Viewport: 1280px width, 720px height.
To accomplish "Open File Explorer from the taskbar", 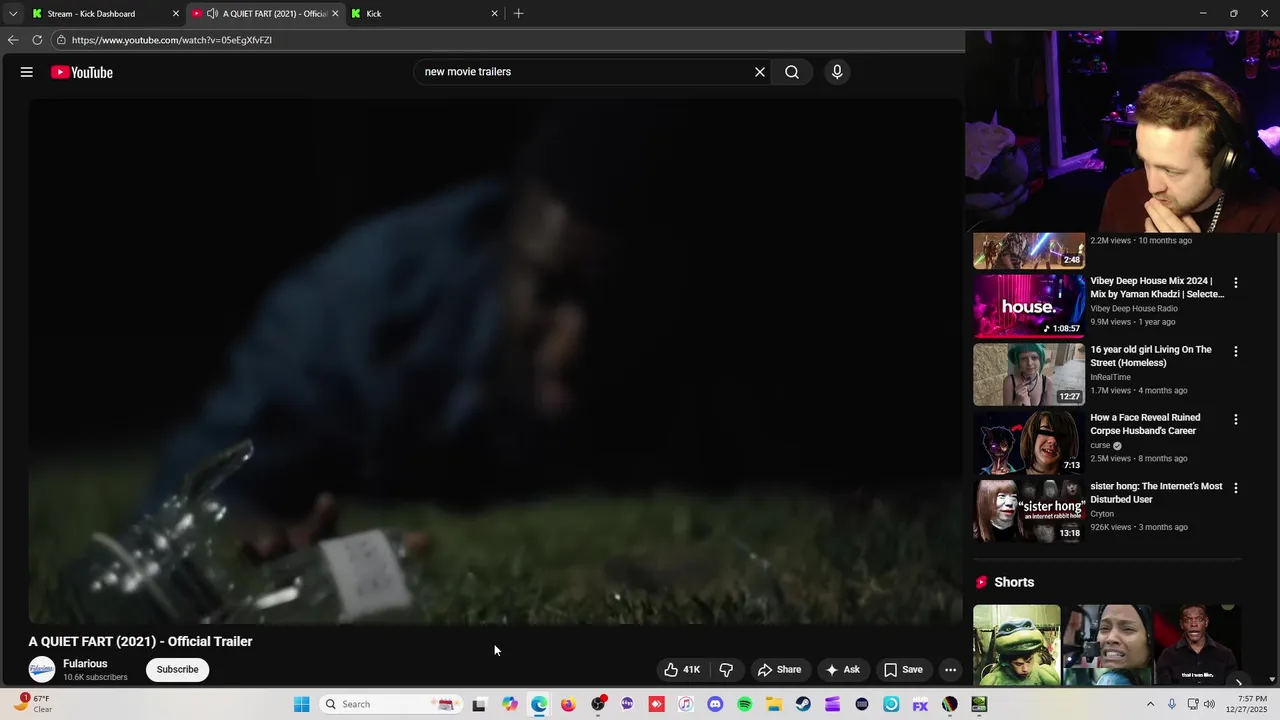I will coord(774,705).
